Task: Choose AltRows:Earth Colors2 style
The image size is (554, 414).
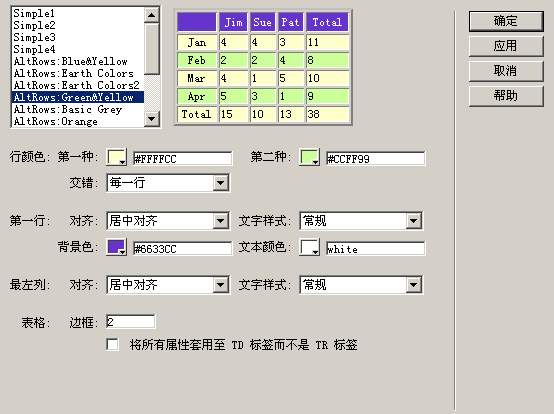Action: tap(78, 85)
